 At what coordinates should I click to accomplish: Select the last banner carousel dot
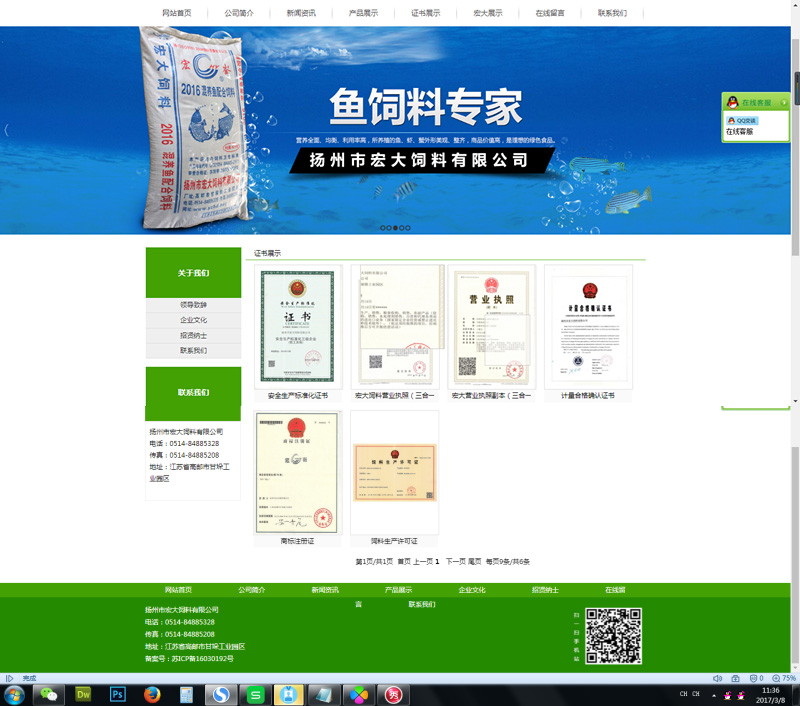pyautogui.click(x=407, y=228)
